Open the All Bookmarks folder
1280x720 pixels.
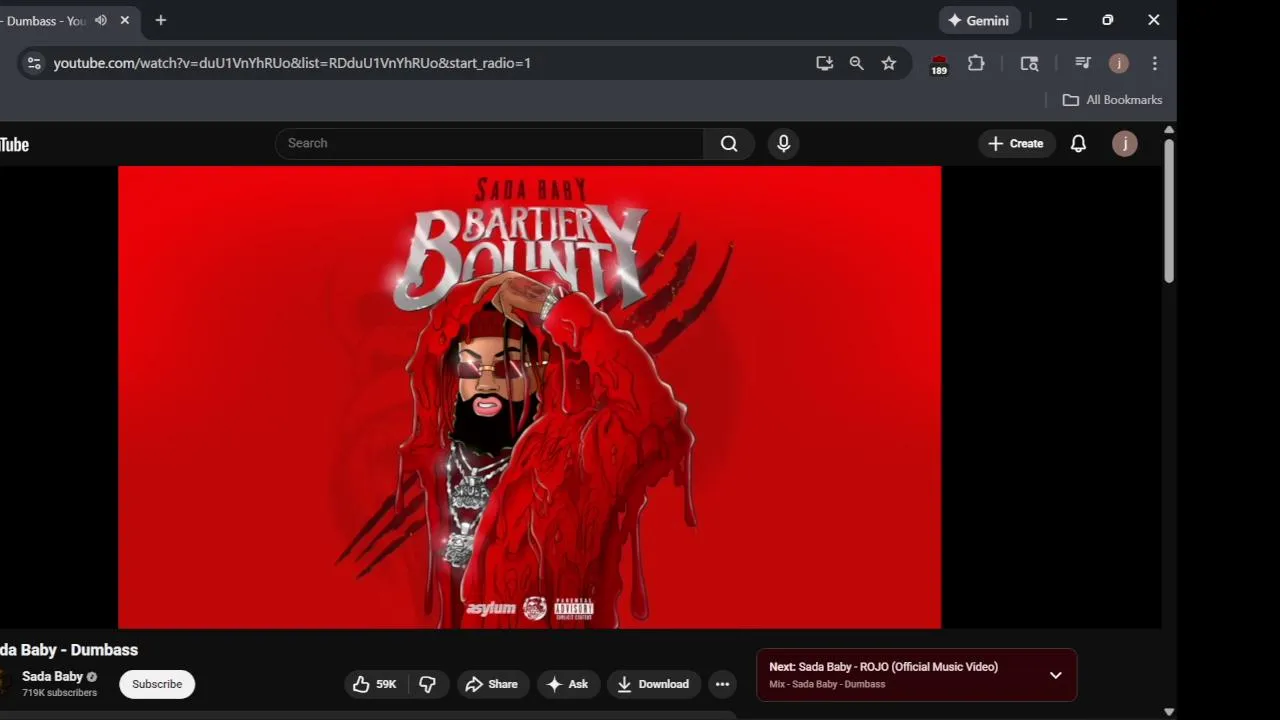click(1112, 100)
